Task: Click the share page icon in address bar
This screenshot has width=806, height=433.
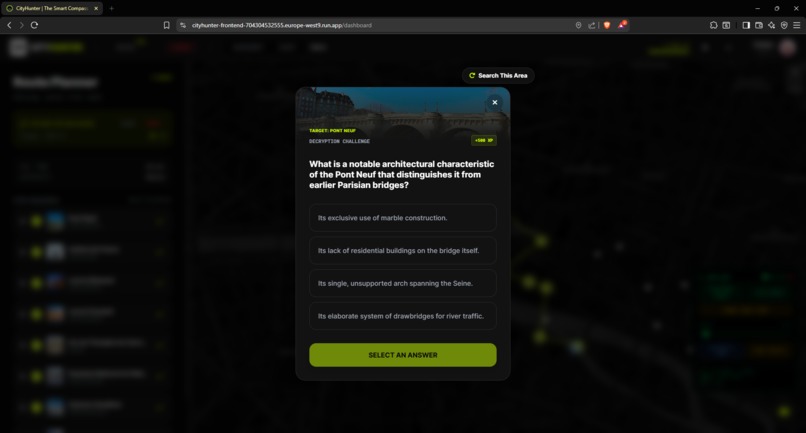Action: coord(592,25)
